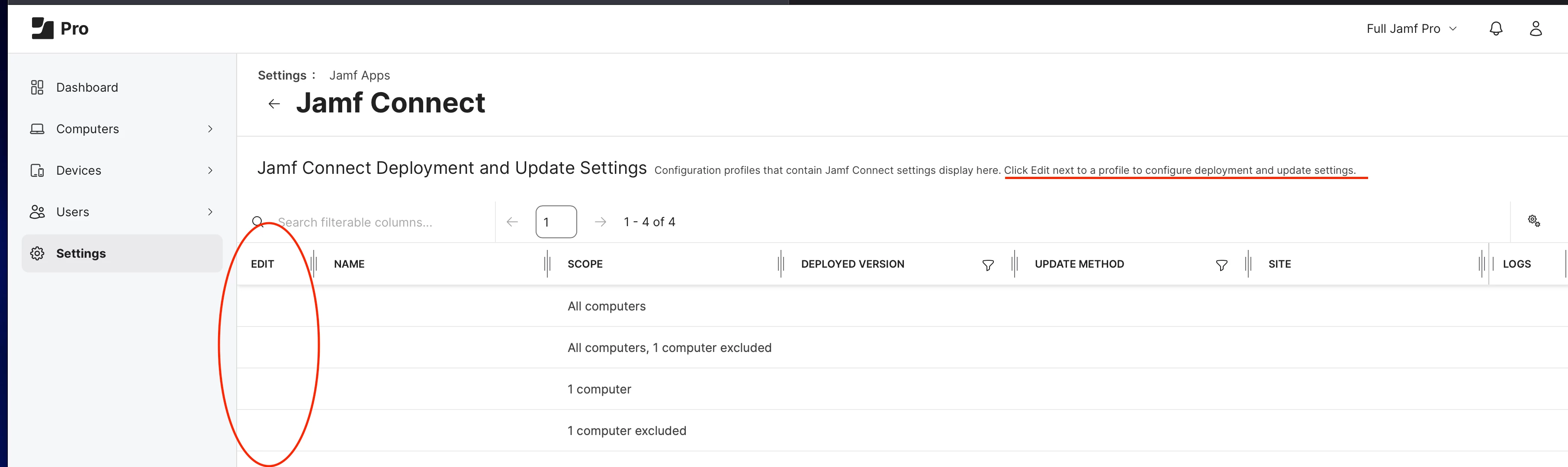Image resolution: width=1568 pixels, height=467 pixels.
Task: Click the search magnifier icon
Action: [258, 222]
